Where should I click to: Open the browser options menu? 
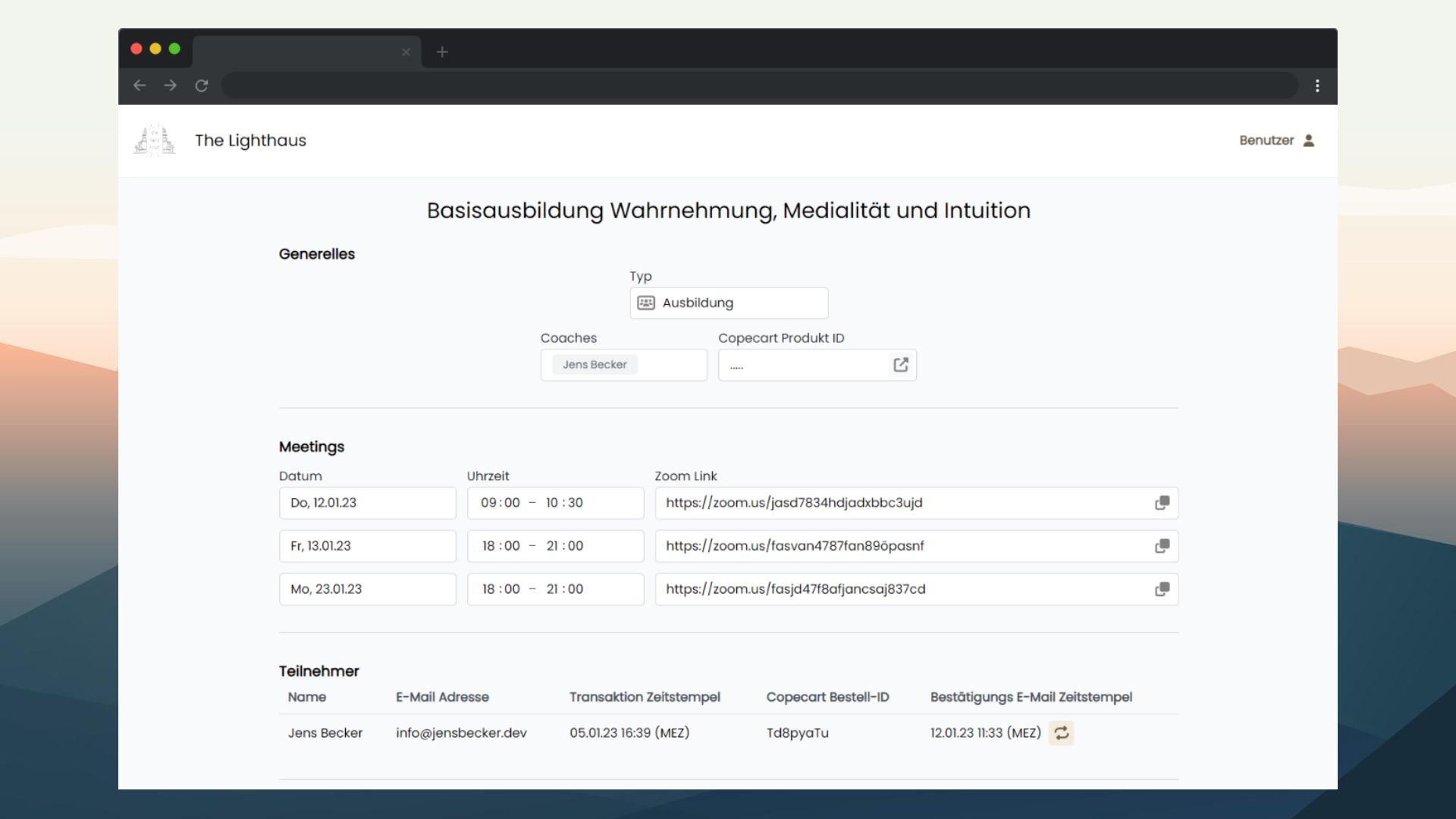point(1317,86)
